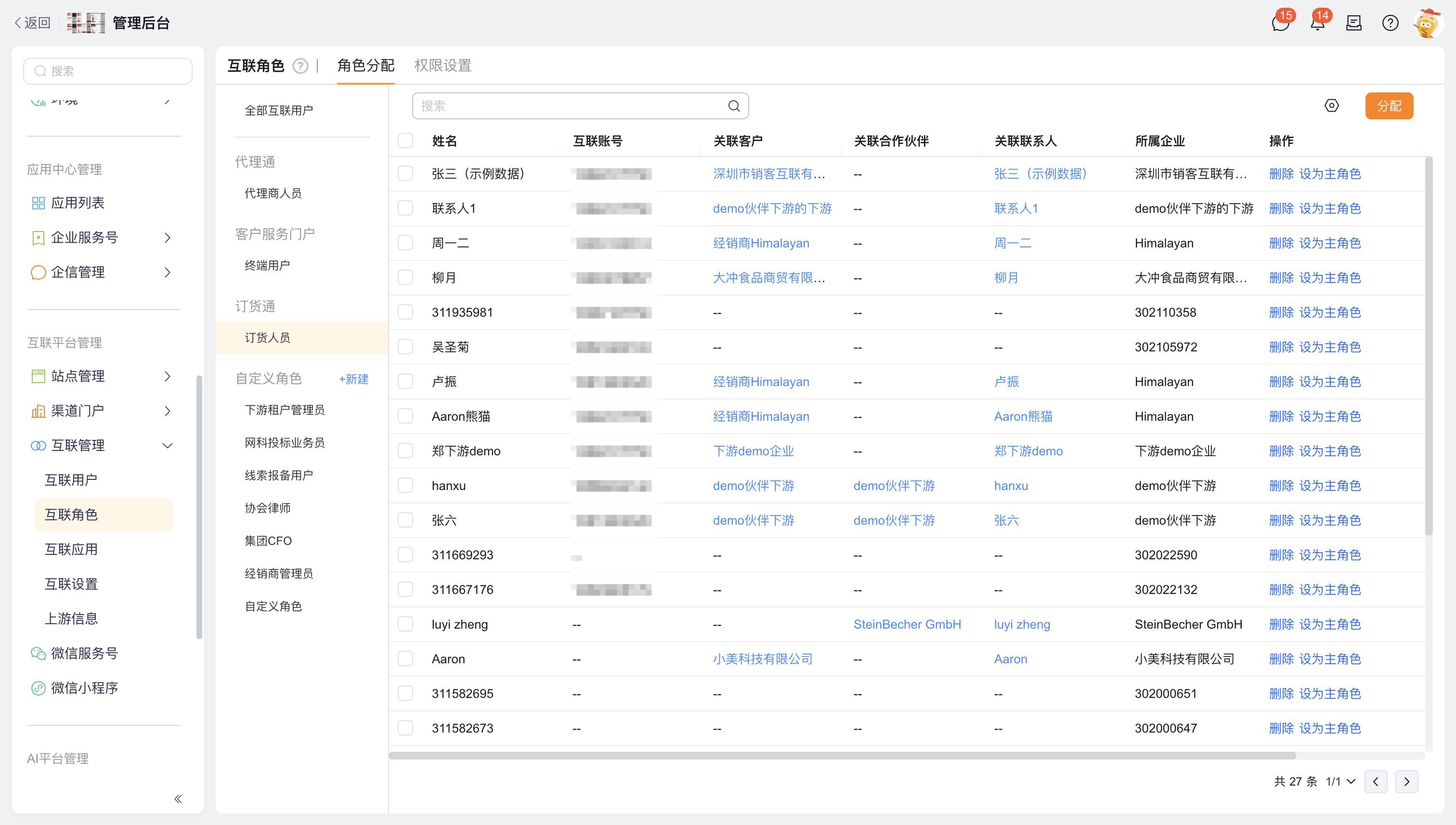Viewport: 1456px width, 825px height.
Task: Click the vertical scrollbar of the table
Action: (1429, 346)
